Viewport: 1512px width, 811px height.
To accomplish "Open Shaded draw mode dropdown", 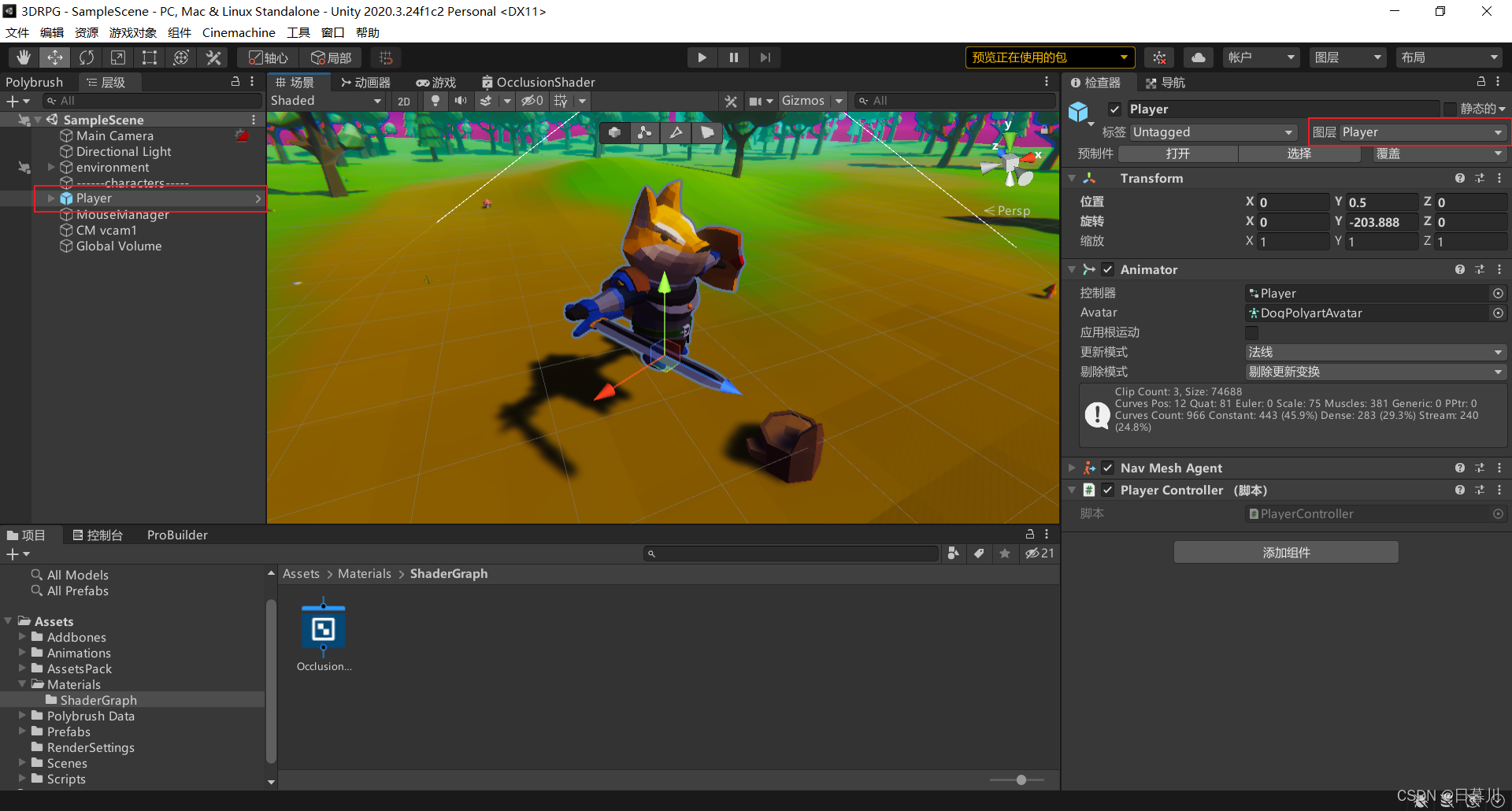I will point(326,101).
